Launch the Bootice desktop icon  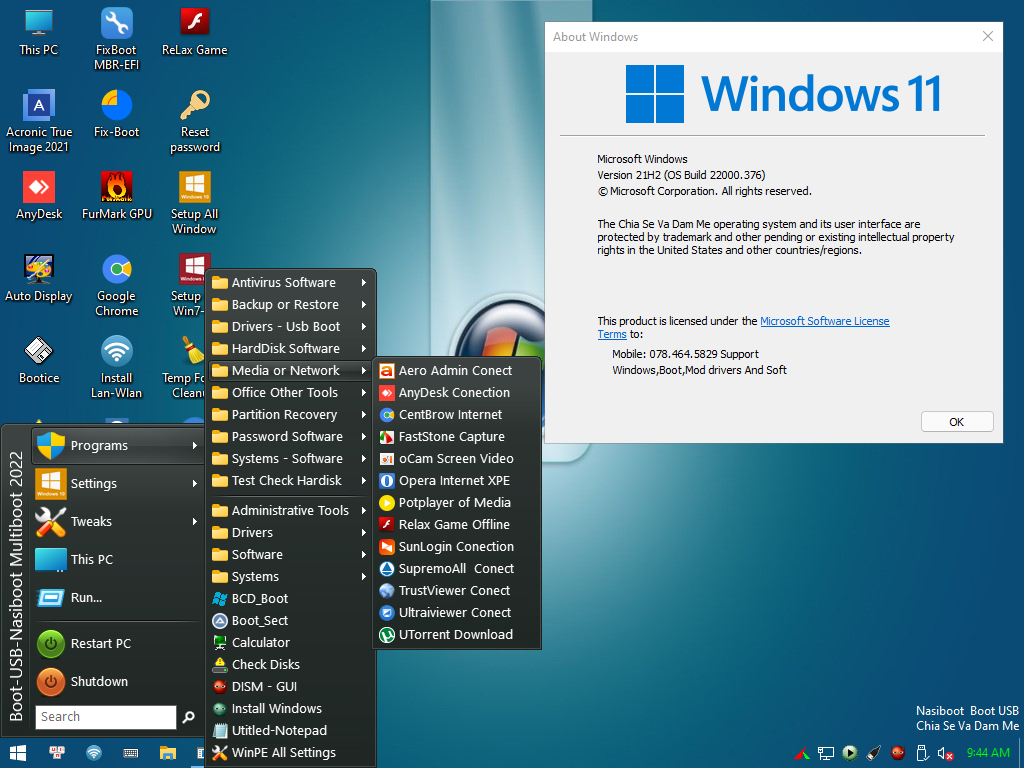pyautogui.click(x=39, y=352)
